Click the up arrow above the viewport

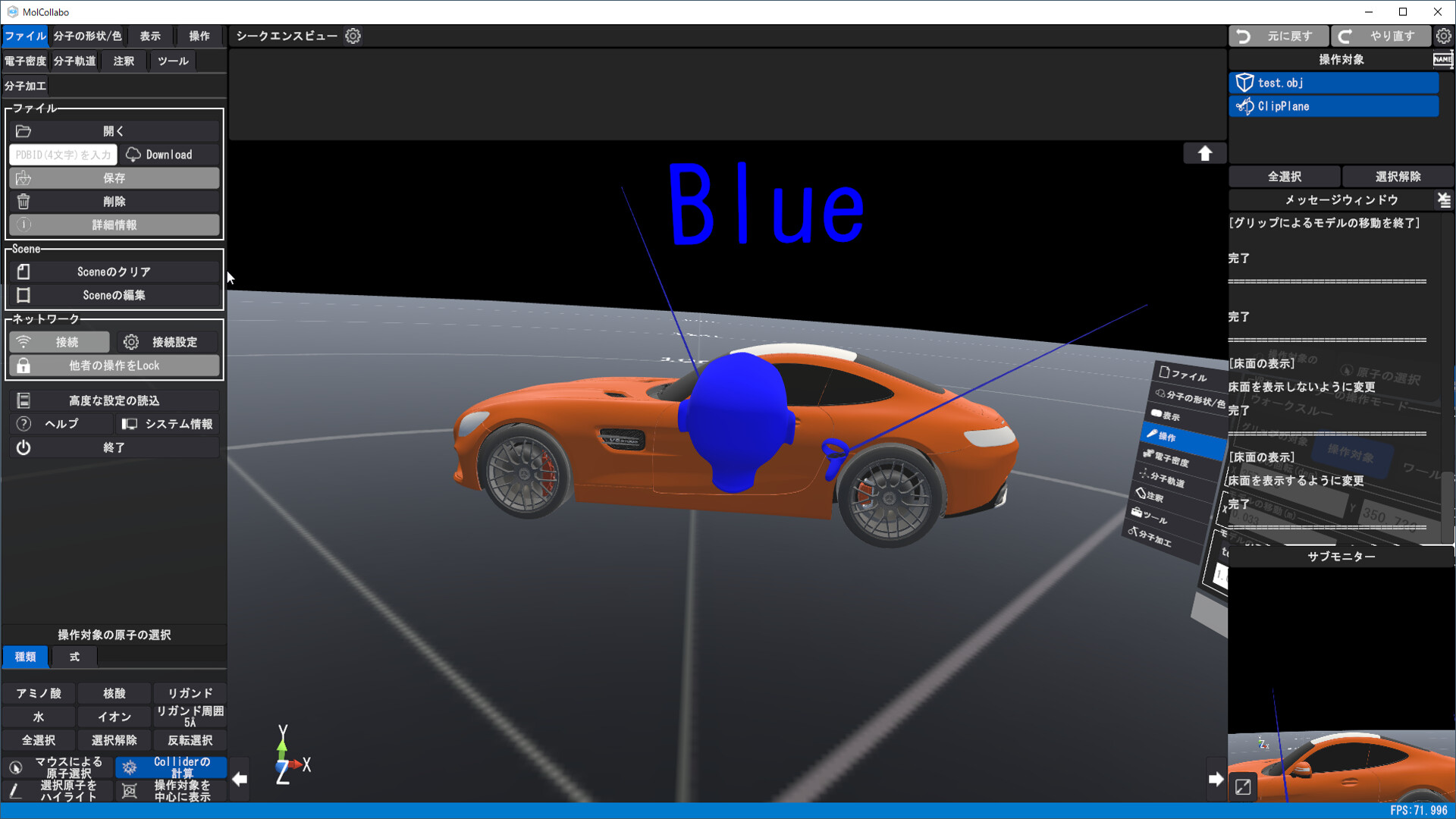1204,152
